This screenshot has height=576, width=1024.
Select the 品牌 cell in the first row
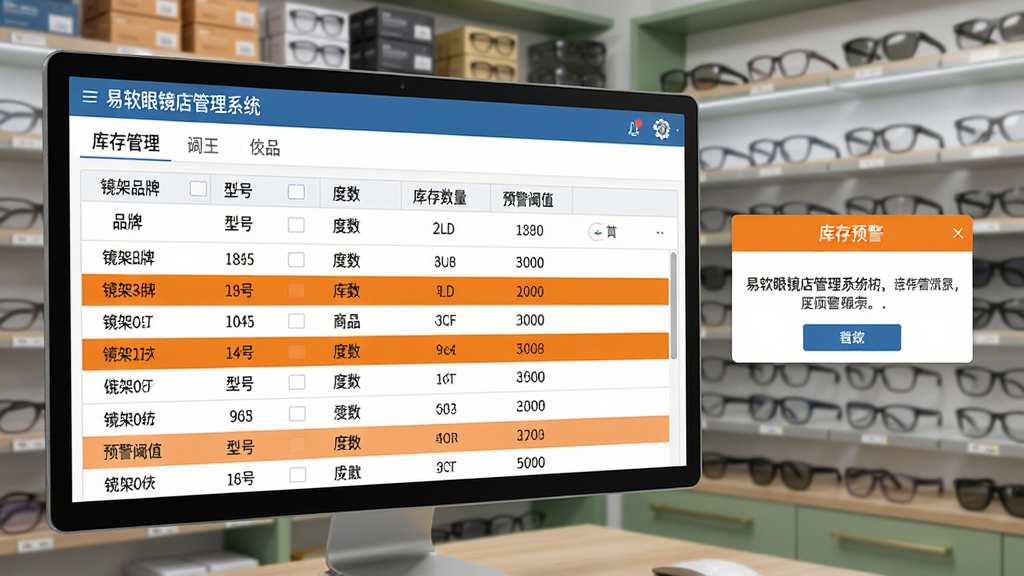click(x=127, y=222)
